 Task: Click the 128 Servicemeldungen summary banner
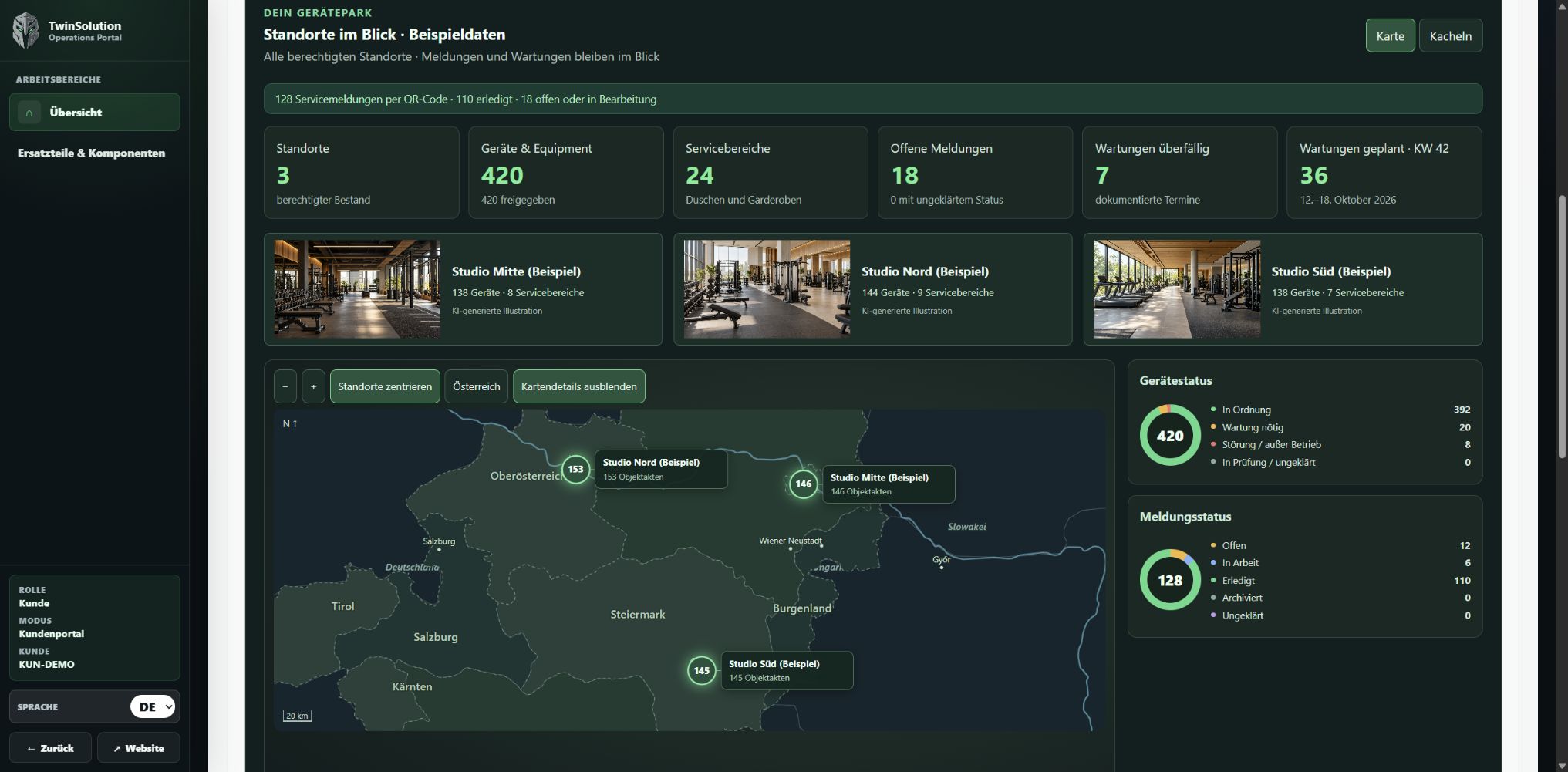coord(872,99)
